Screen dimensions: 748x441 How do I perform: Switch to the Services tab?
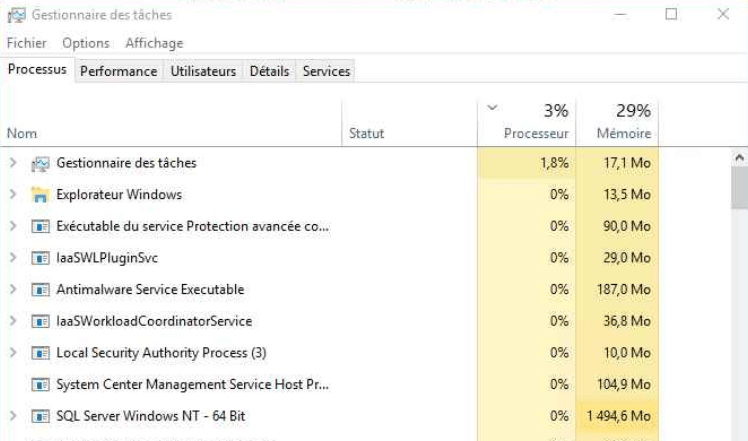(326, 71)
